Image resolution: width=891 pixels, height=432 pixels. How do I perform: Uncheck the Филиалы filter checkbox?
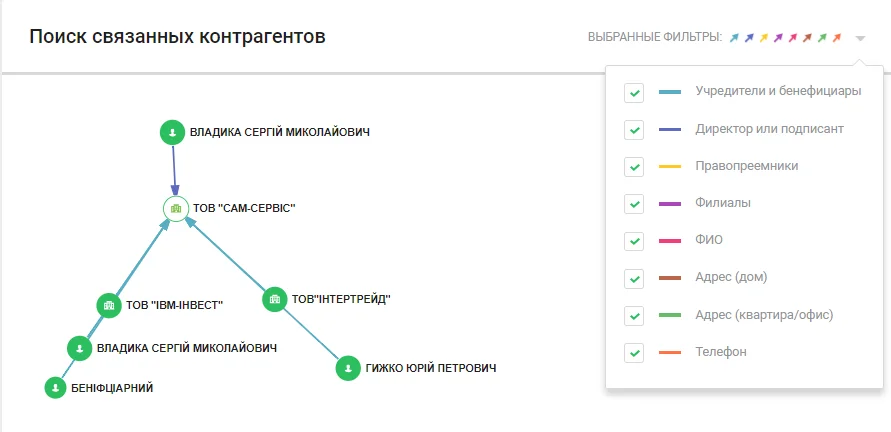(x=634, y=204)
